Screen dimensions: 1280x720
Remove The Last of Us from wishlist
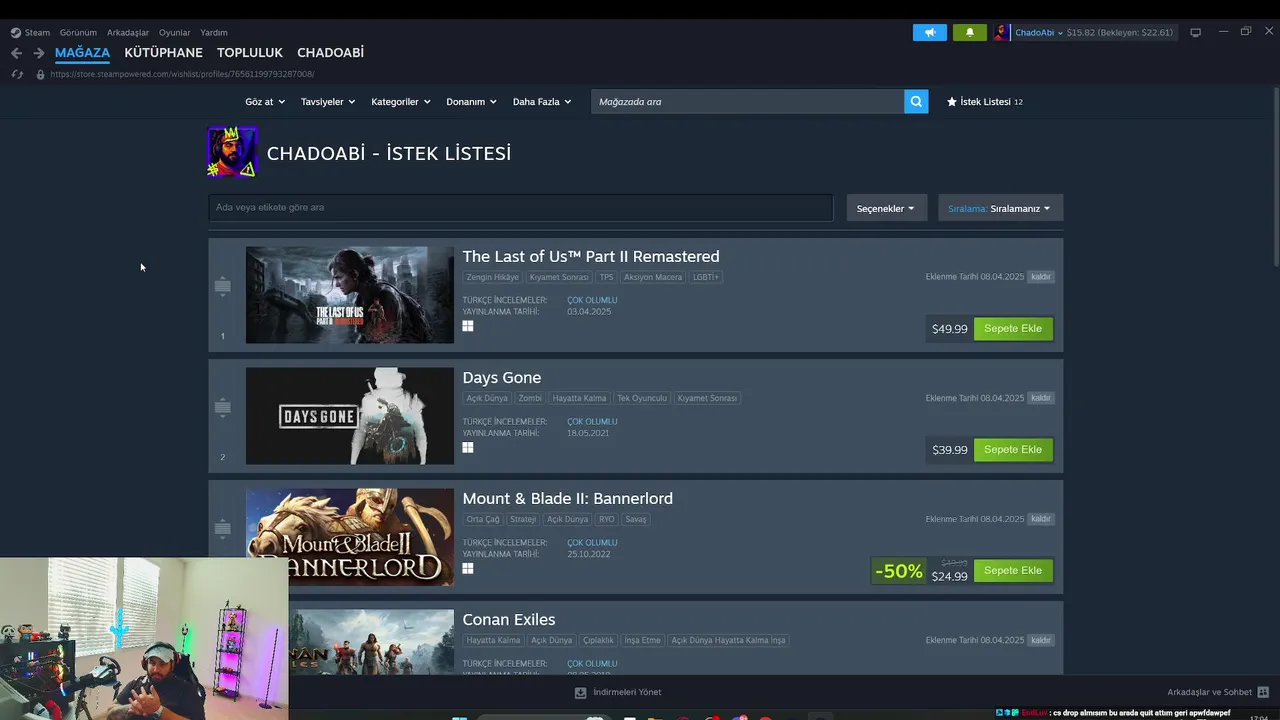pos(1041,277)
